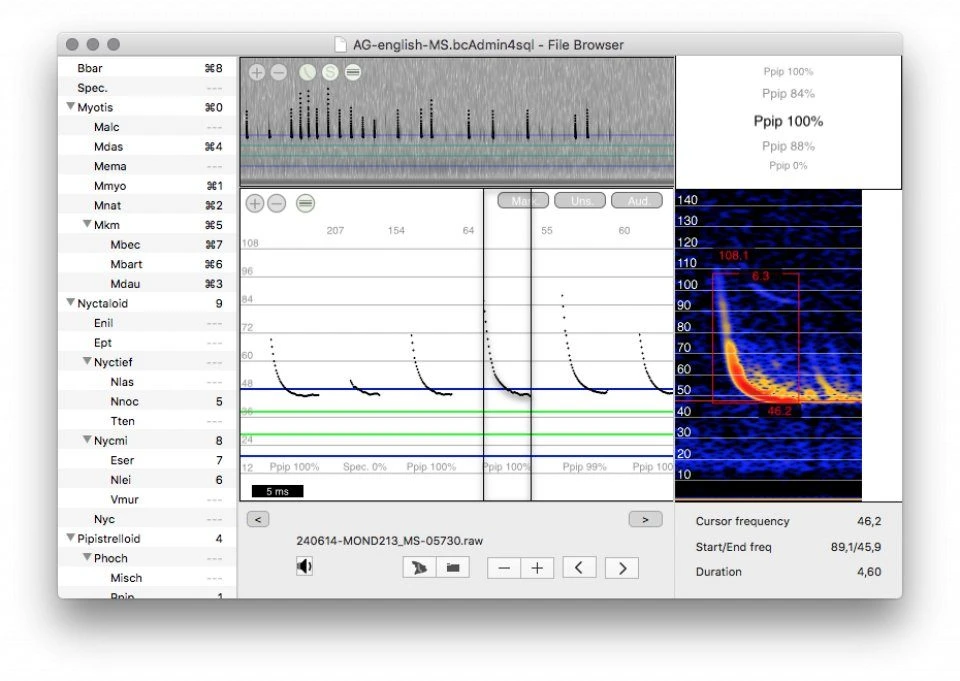Click the speaker icon to play audio
Viewport: 960px width, 681px height.
coord(303,567)
